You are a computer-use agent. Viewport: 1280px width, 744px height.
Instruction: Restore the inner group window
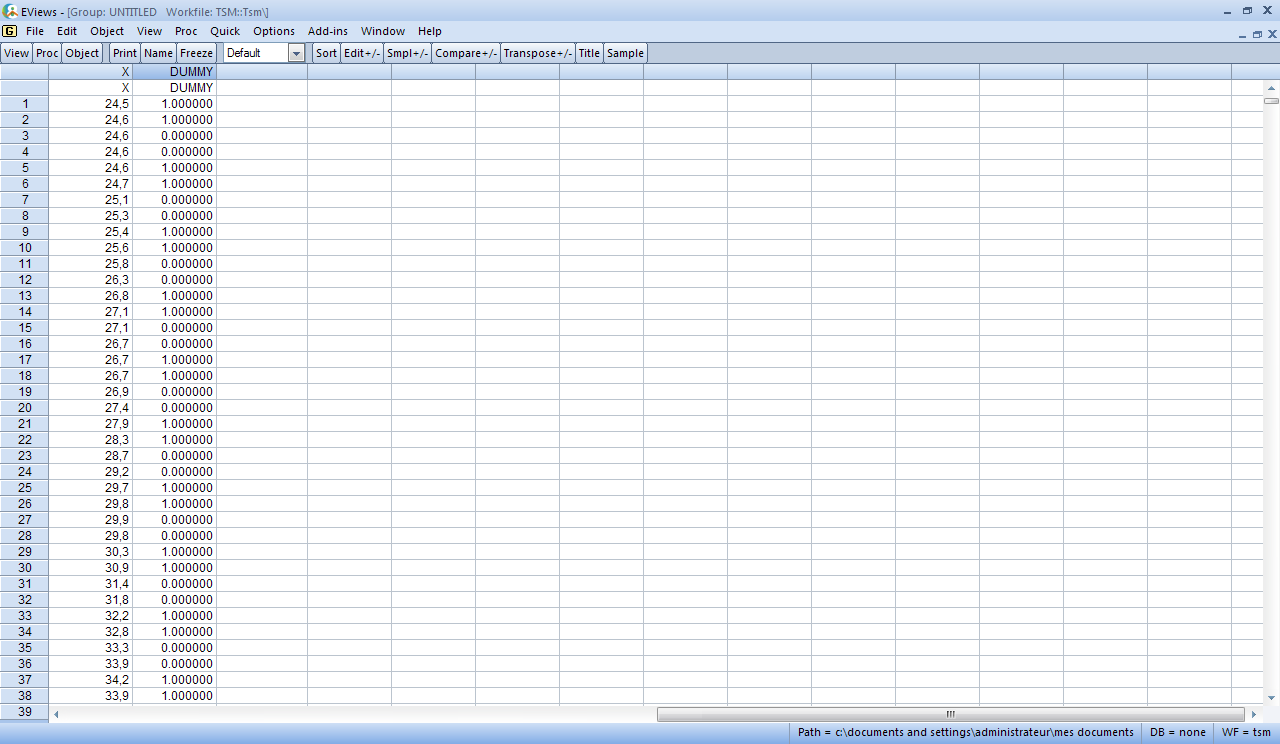click(x=1257, y=33)
